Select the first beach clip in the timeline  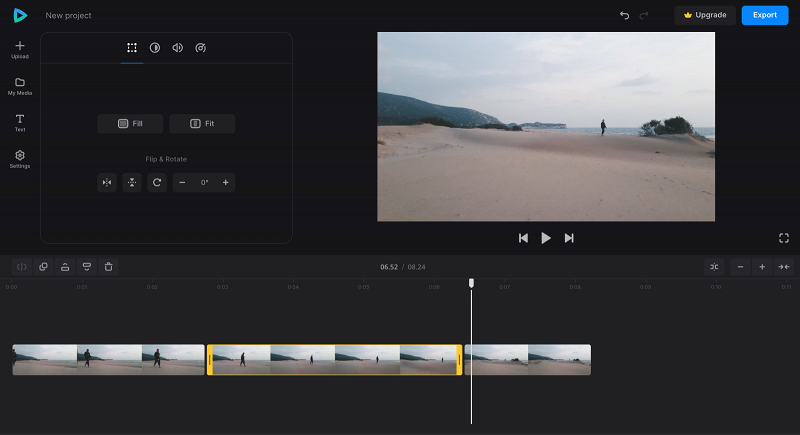click(108, 360)
